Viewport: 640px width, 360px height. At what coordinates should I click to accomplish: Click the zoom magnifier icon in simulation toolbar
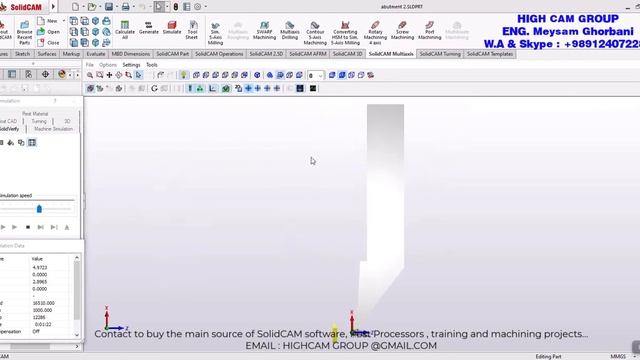pos(90,75)
